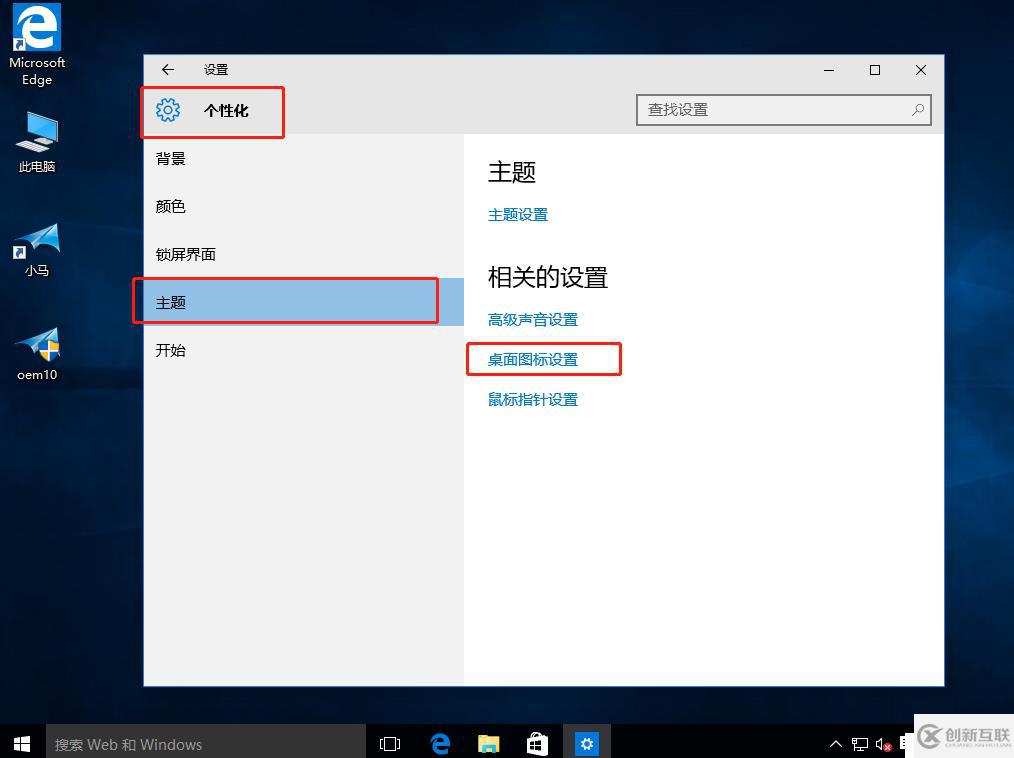Click the 查找设置 search field

(770, 110)
